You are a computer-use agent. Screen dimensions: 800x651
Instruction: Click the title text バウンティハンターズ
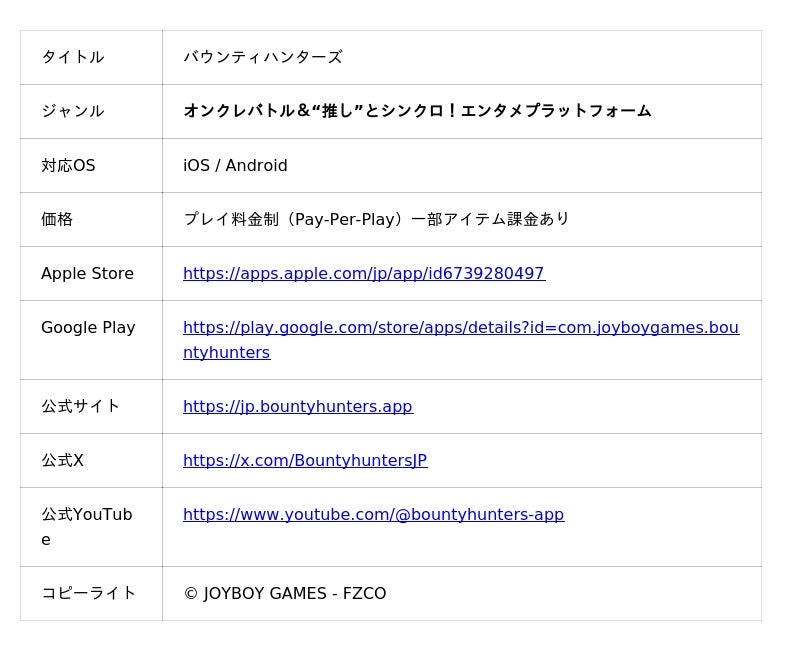262,57
